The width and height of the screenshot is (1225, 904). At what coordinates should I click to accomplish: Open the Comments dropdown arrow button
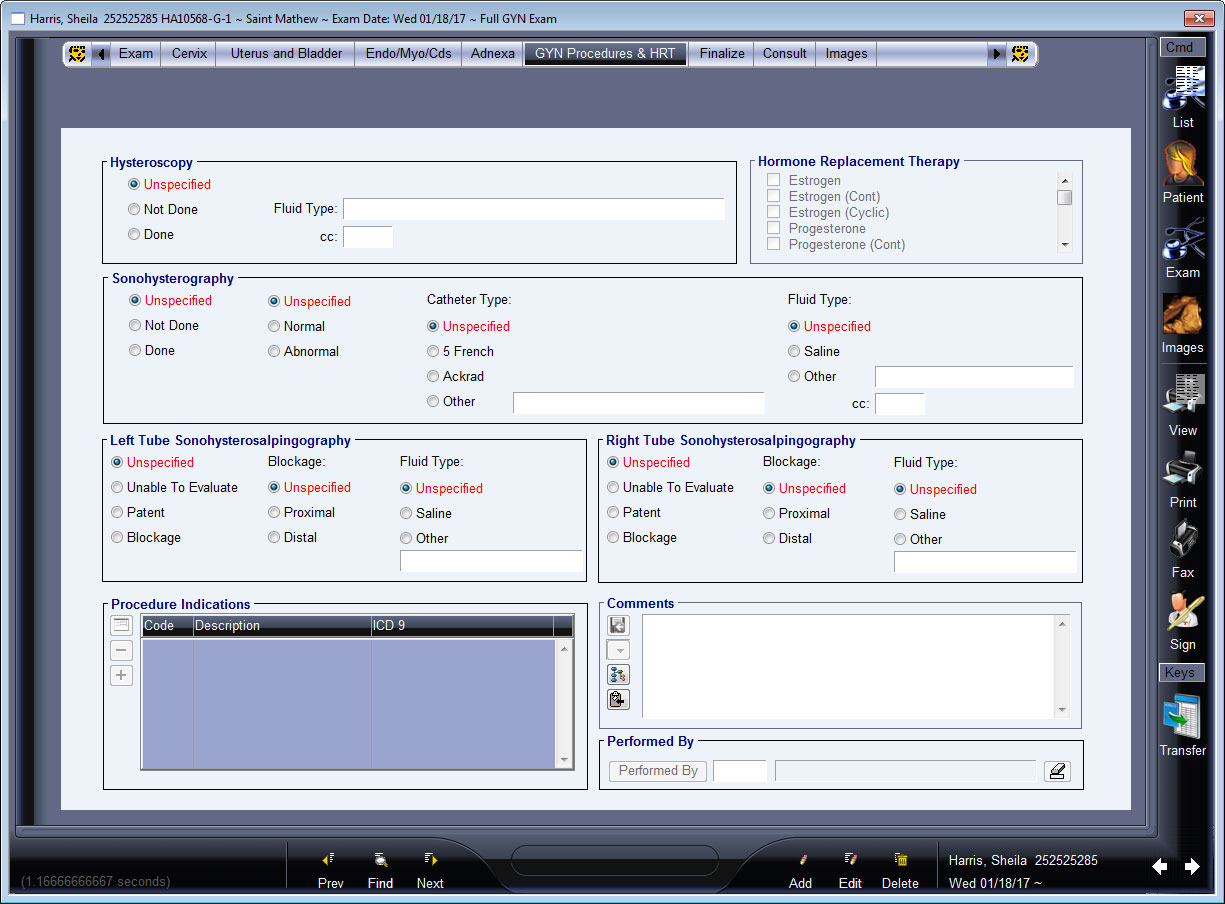click(618, 650)
